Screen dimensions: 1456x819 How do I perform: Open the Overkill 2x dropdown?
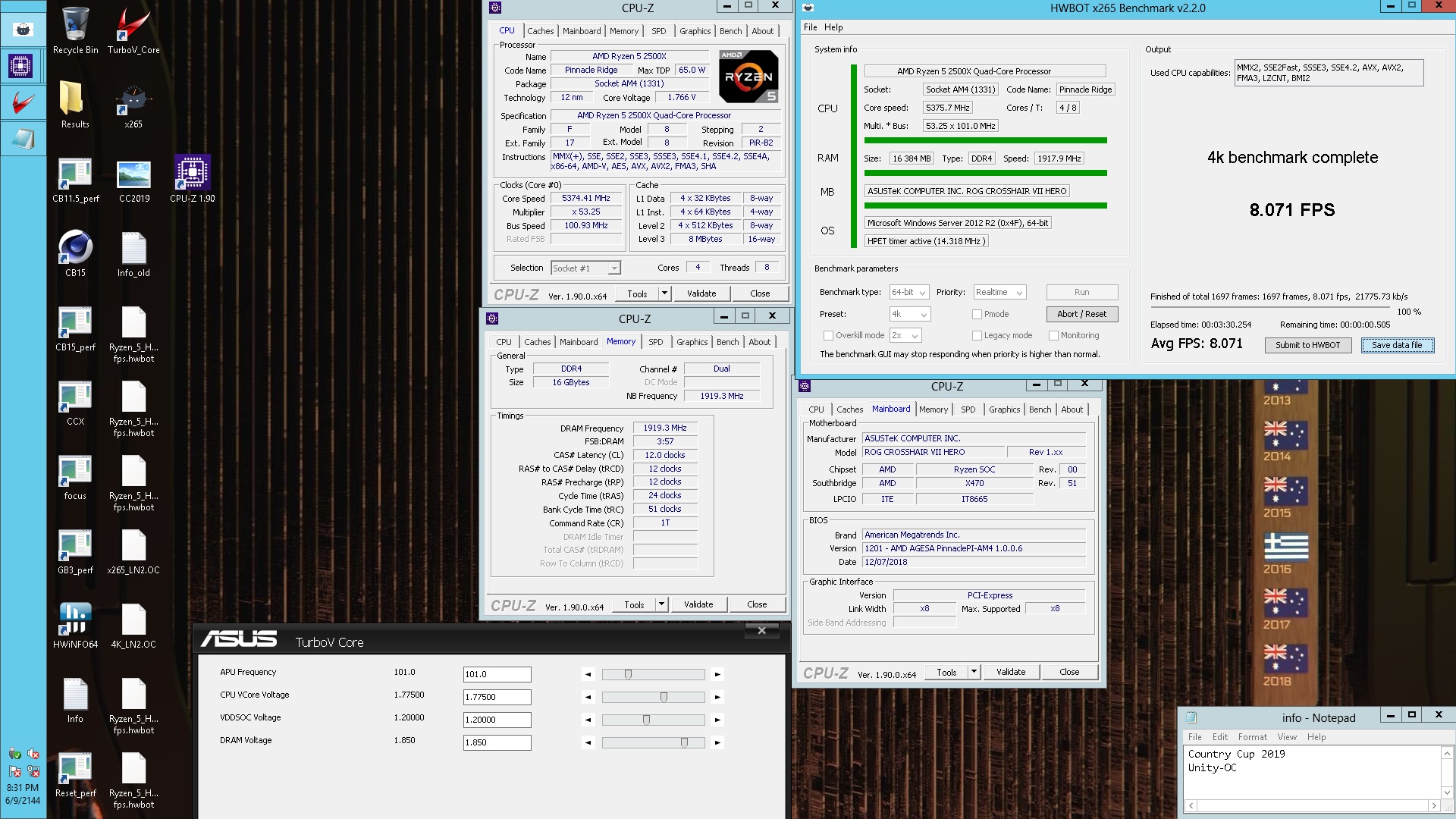click(905, 335)
